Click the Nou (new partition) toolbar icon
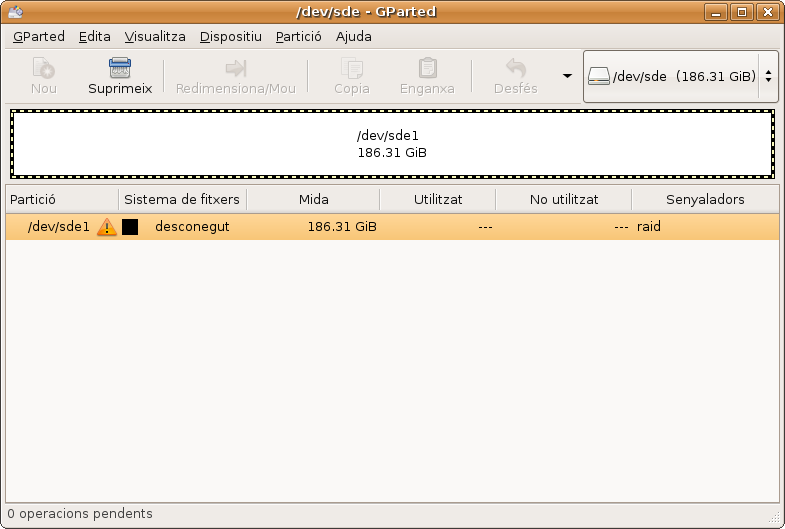Image resolution: width=785 pixels, height=529 pixels. click(x=43, y=69)
